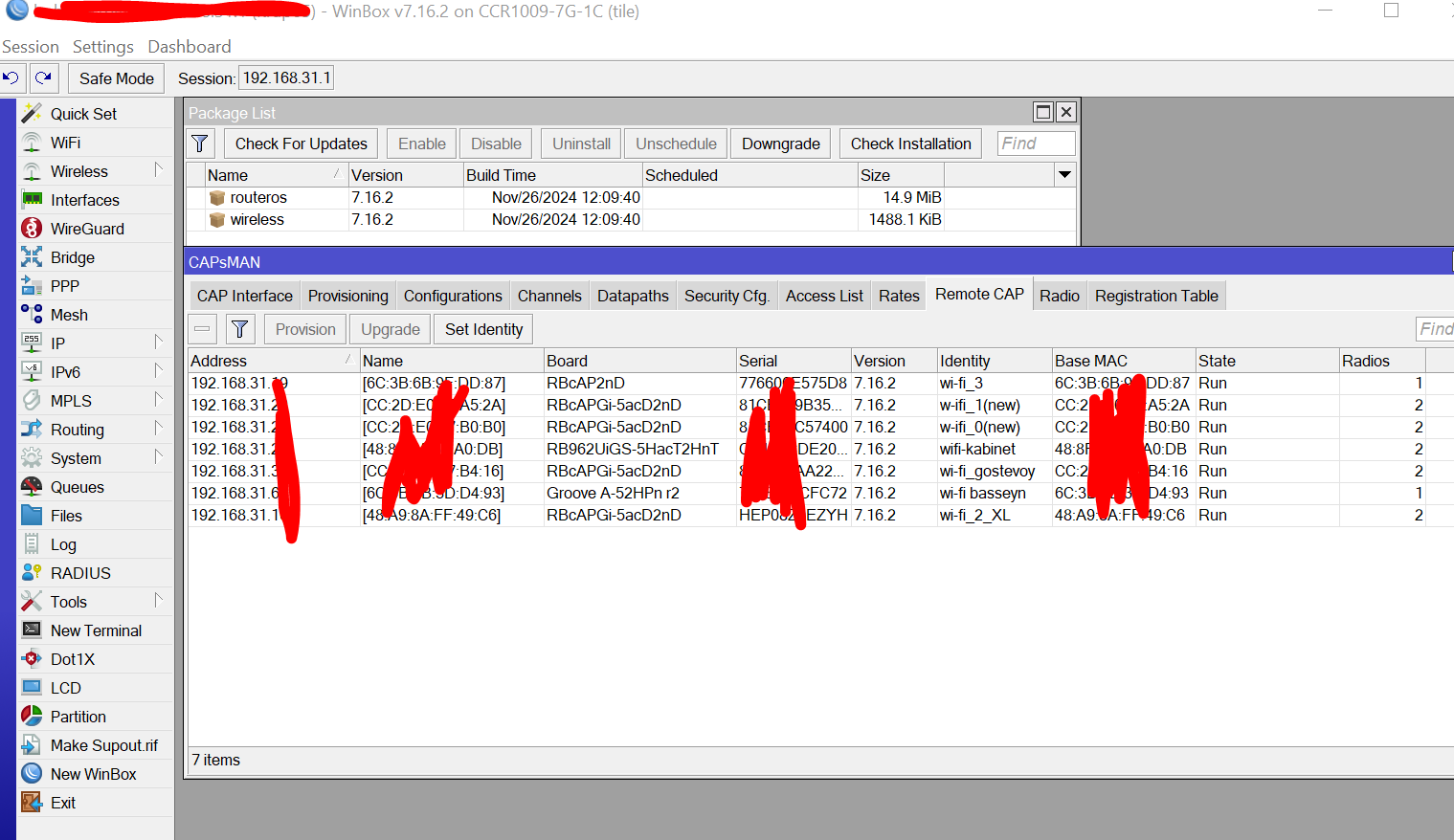Expand the Routing submenu
Viewport: 1454px width, 840px height.
pos(159,429)
